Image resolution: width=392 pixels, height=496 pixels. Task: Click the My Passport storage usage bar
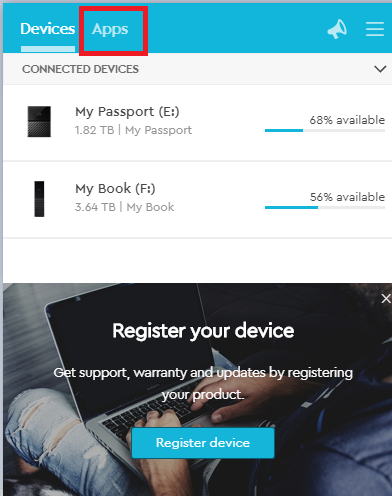pyautogui.click(x=325, y=131)
